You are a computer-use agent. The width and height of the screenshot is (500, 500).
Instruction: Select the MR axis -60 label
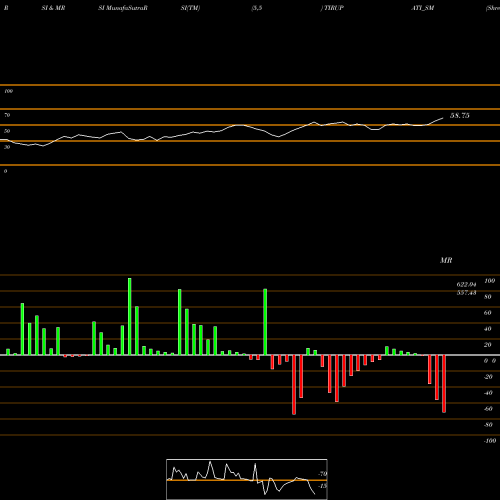[488, 409]
